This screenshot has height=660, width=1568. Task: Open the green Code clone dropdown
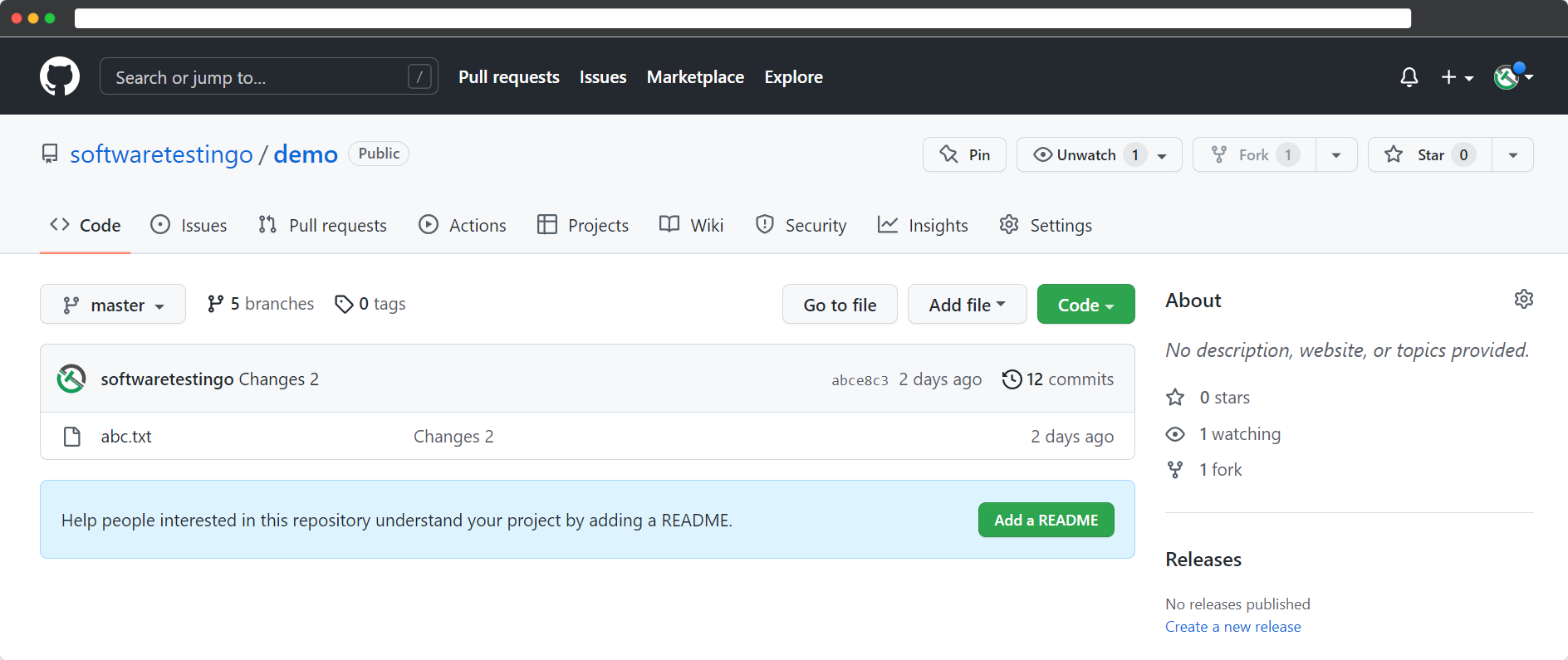[1085, 305]
